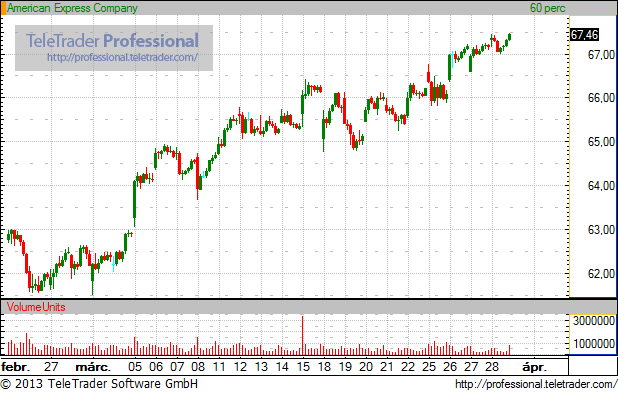The width and height of the screenshot is (618, 393).
Task: Click the 28 date label on time axis
Action: (x=492, y=367)
